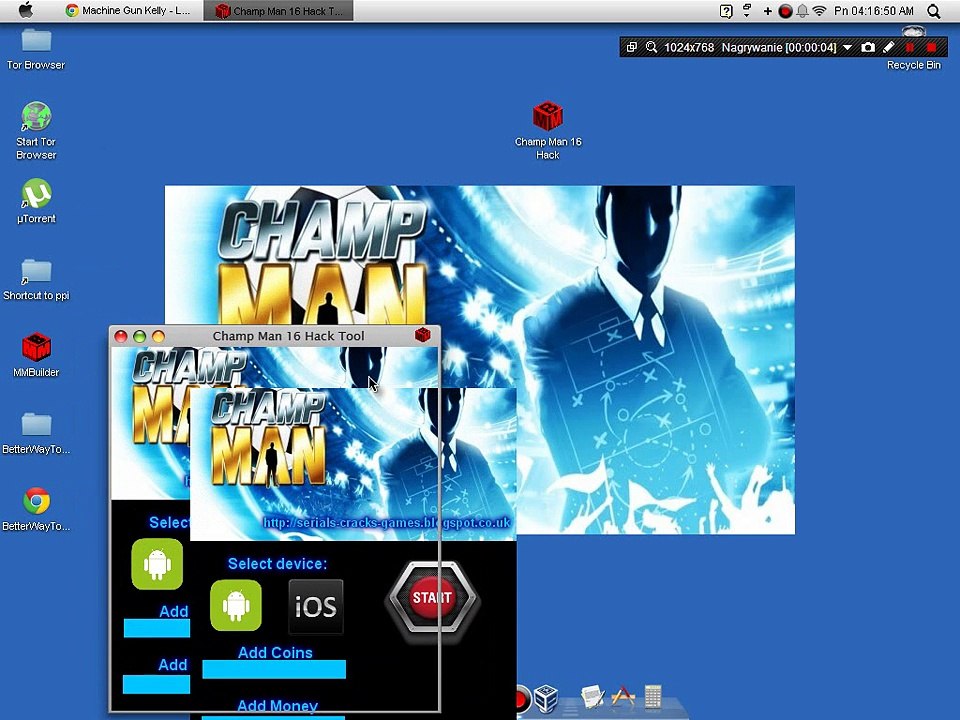Click the 1024x768 resolution label
Image resolution: width=960 pixels, height=720 pixels.
[x=689, y=47]
